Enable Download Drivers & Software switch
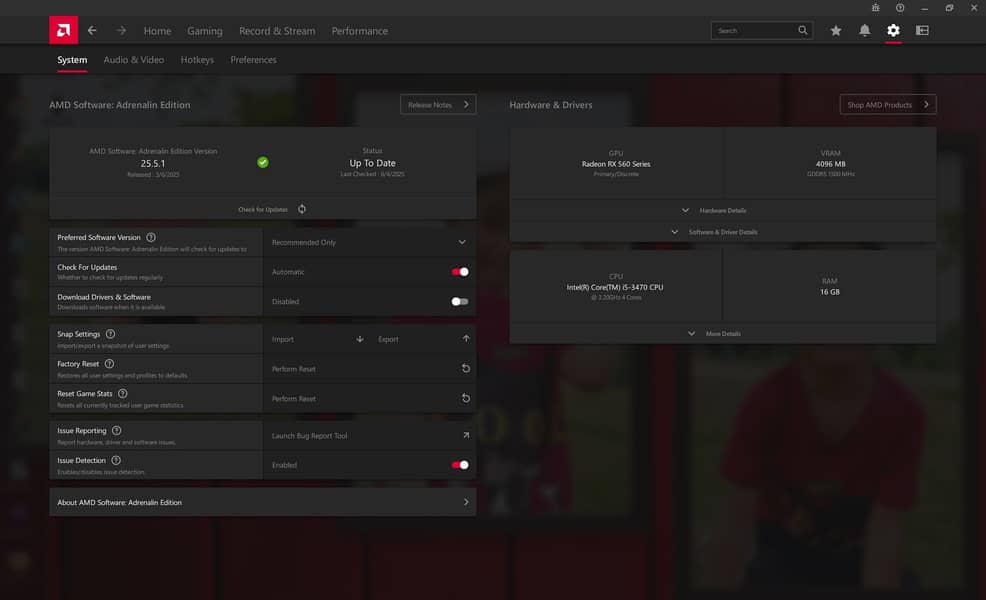Viewport: 986px width, 600px height. (460, 301)
